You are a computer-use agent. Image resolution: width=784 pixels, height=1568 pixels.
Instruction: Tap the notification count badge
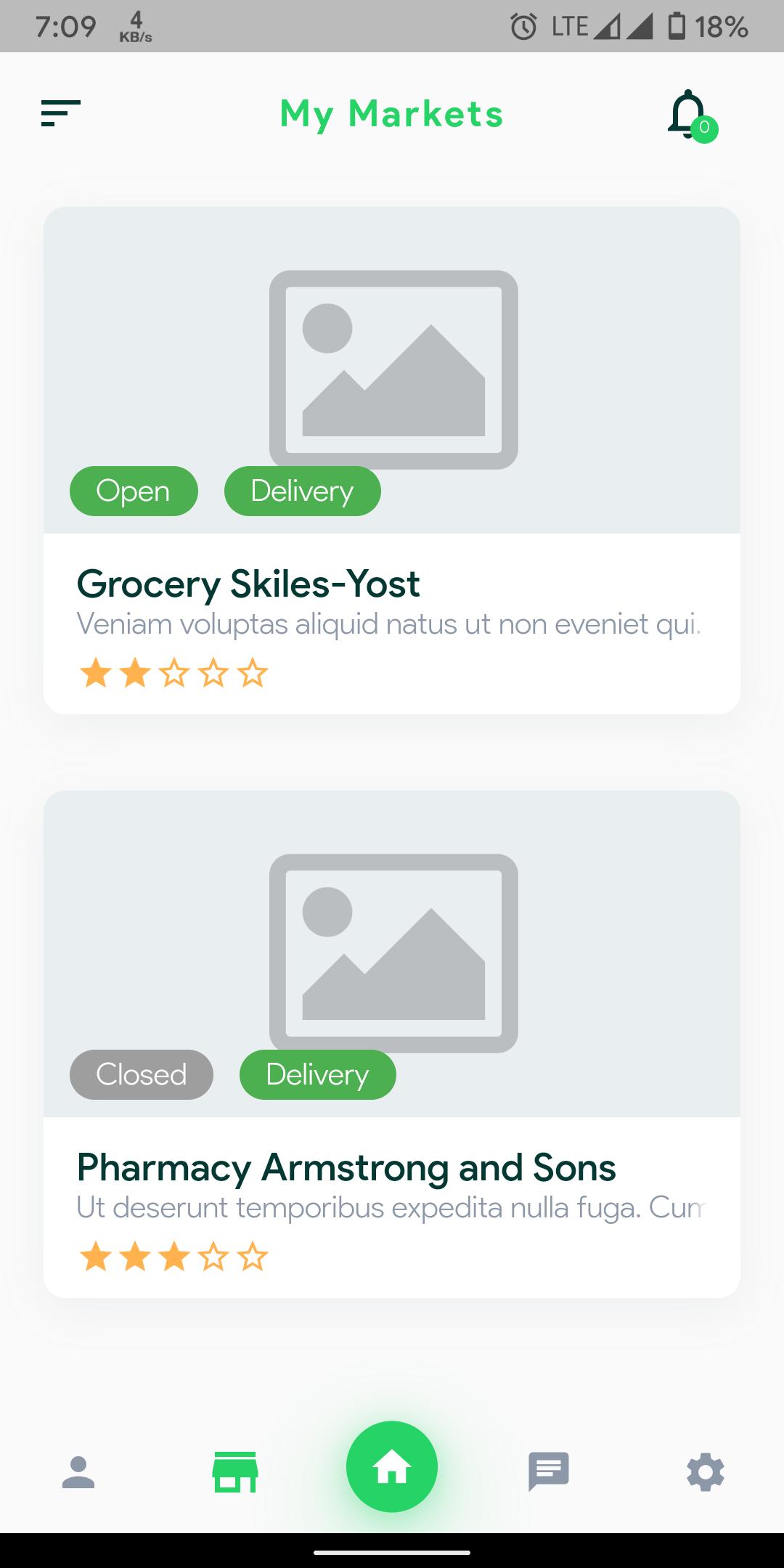(704, 129)
